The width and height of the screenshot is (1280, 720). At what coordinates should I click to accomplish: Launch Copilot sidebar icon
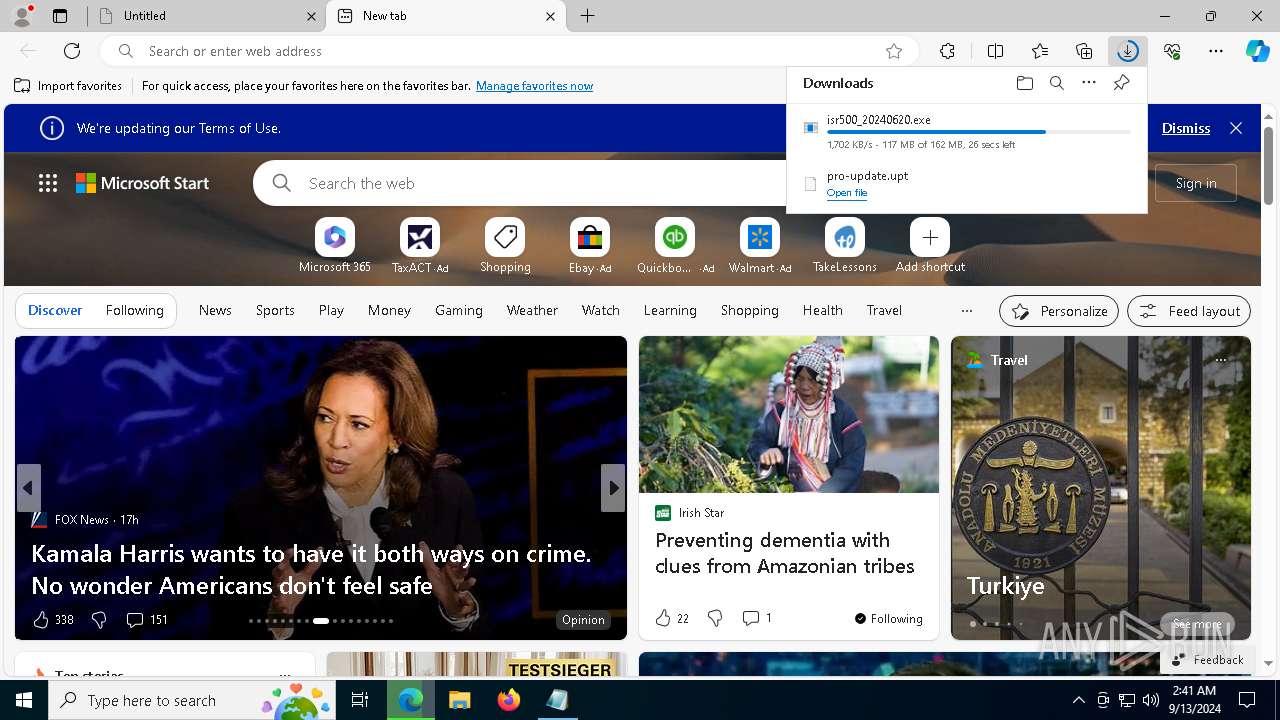[1257, 51]
